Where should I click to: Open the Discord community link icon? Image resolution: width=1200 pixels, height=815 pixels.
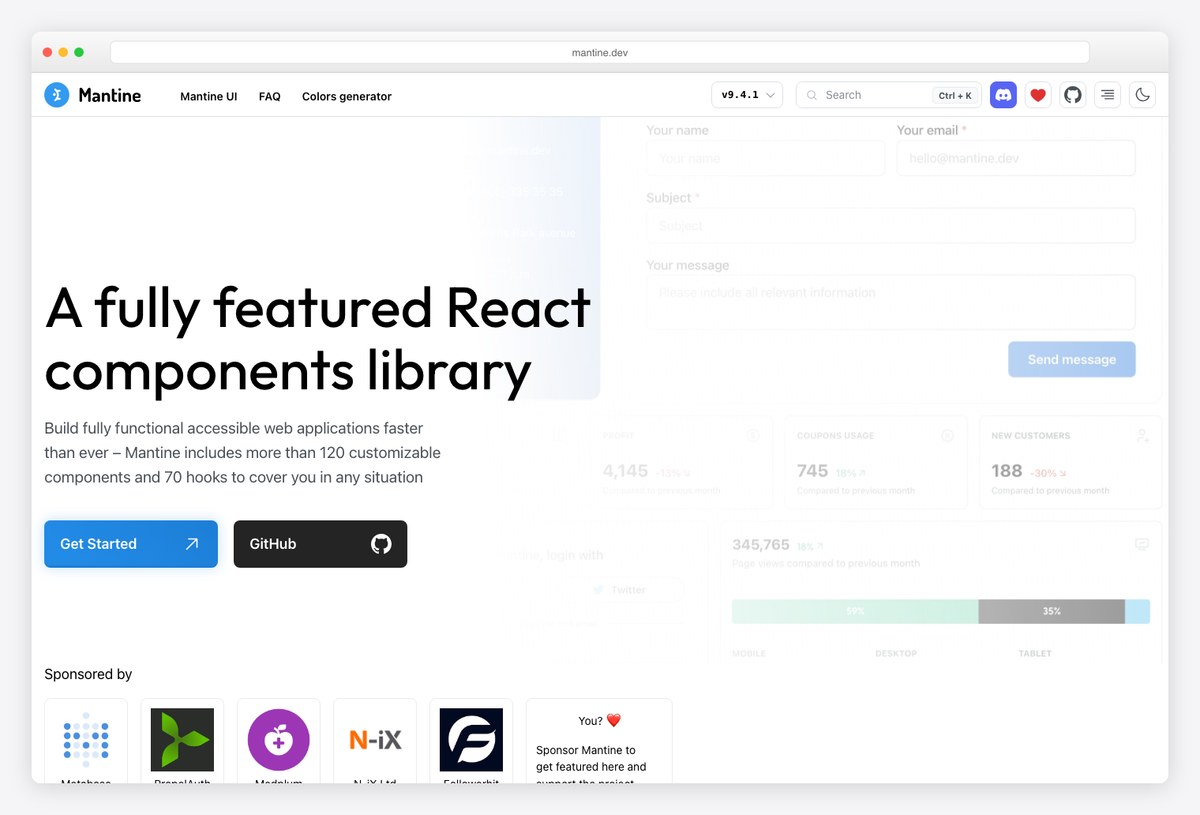point(1003,95)
